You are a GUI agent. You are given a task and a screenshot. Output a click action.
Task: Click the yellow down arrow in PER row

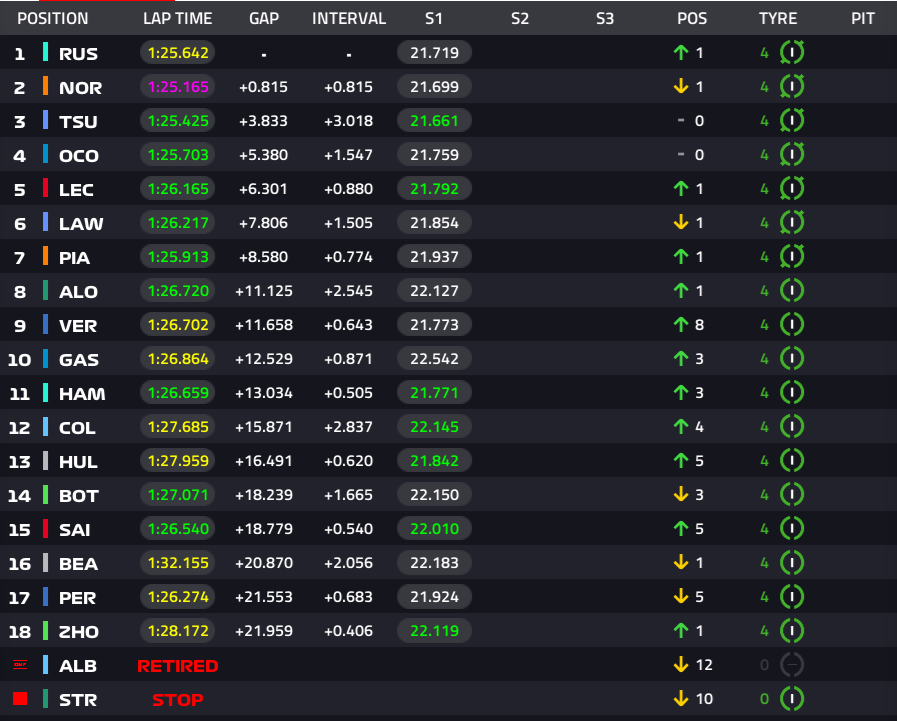(x=681, y=597)
